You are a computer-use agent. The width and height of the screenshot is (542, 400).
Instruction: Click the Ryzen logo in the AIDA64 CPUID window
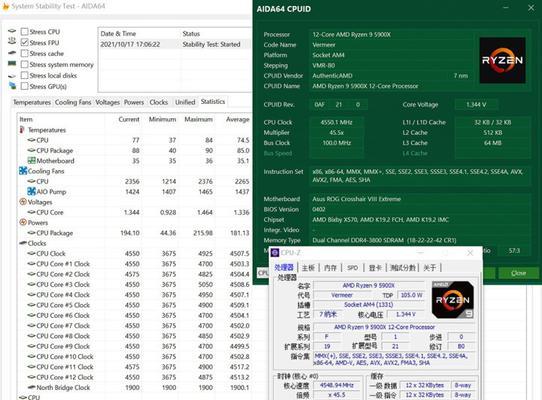[503, 60]
